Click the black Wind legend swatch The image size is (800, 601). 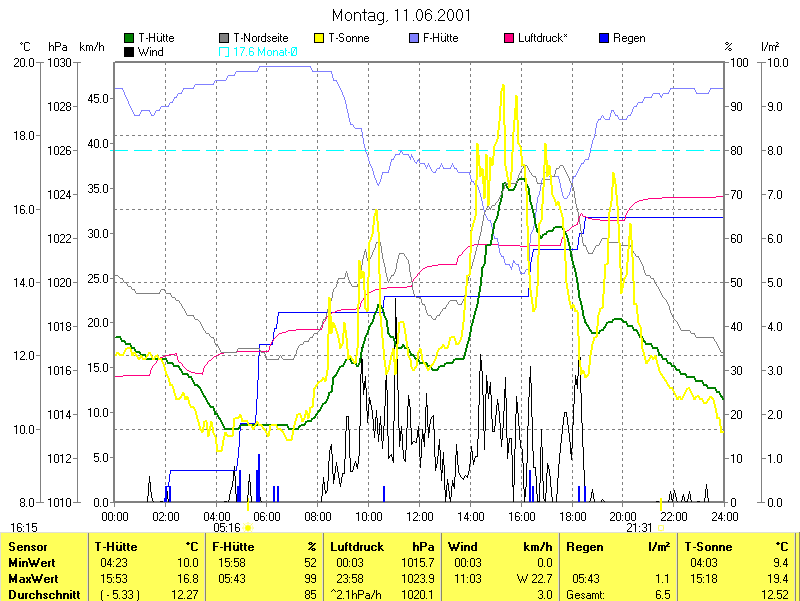point(129,51)
